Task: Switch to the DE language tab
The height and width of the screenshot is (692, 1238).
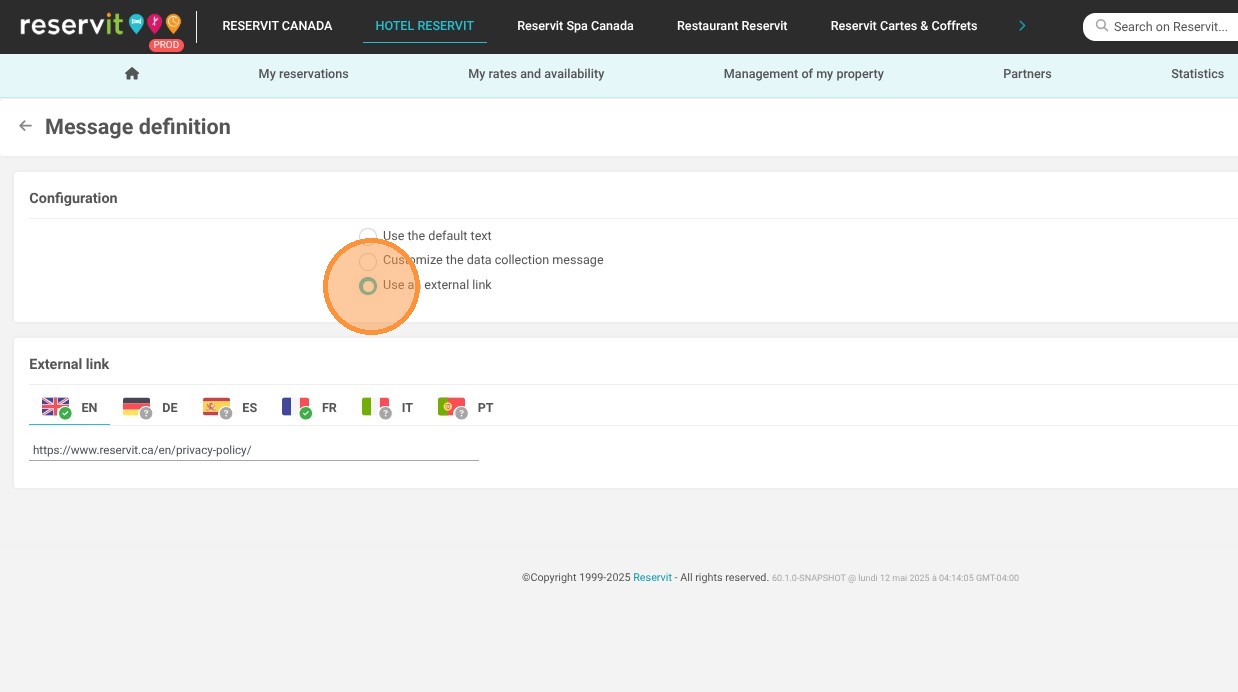Action: coord(150,407)
